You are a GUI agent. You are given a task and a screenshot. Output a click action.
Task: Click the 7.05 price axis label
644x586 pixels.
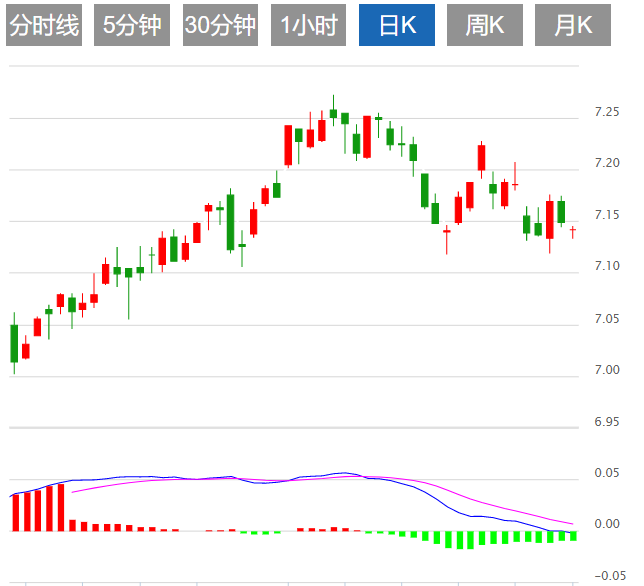(607, 319)
